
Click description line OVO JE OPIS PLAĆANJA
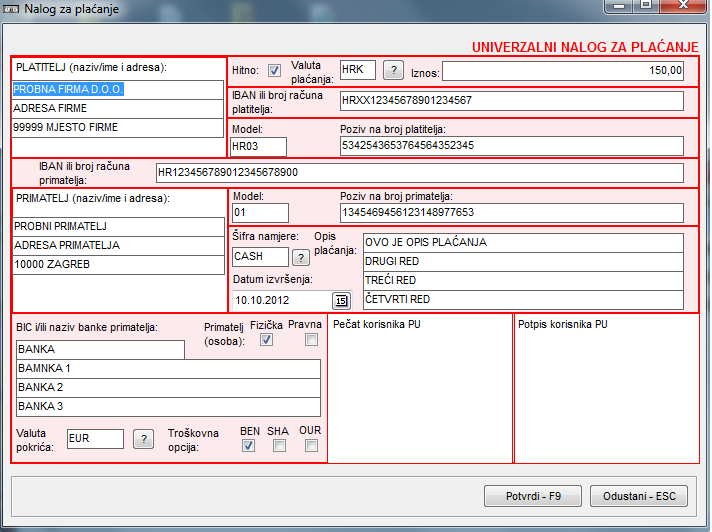point(524,243)
